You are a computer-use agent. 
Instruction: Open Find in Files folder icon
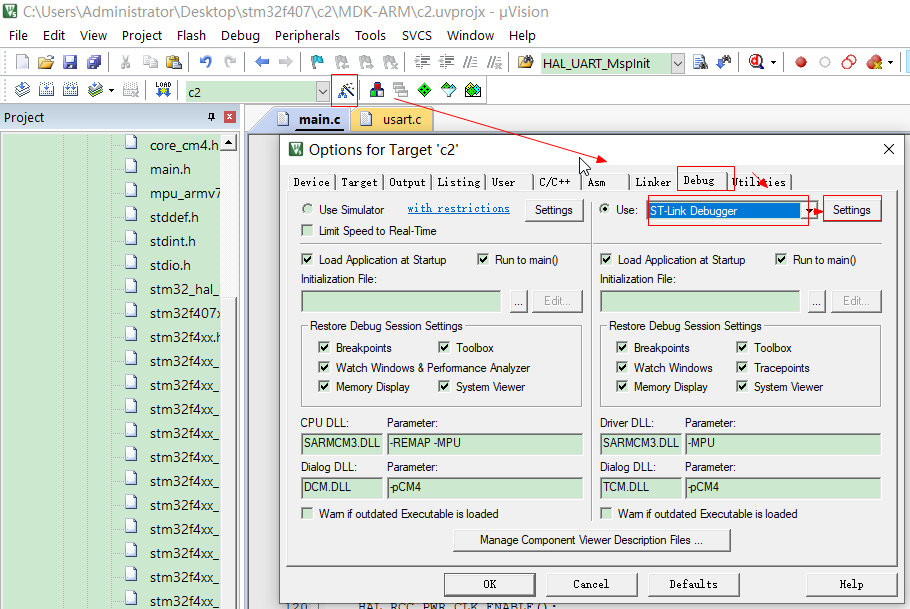point(525,62)
